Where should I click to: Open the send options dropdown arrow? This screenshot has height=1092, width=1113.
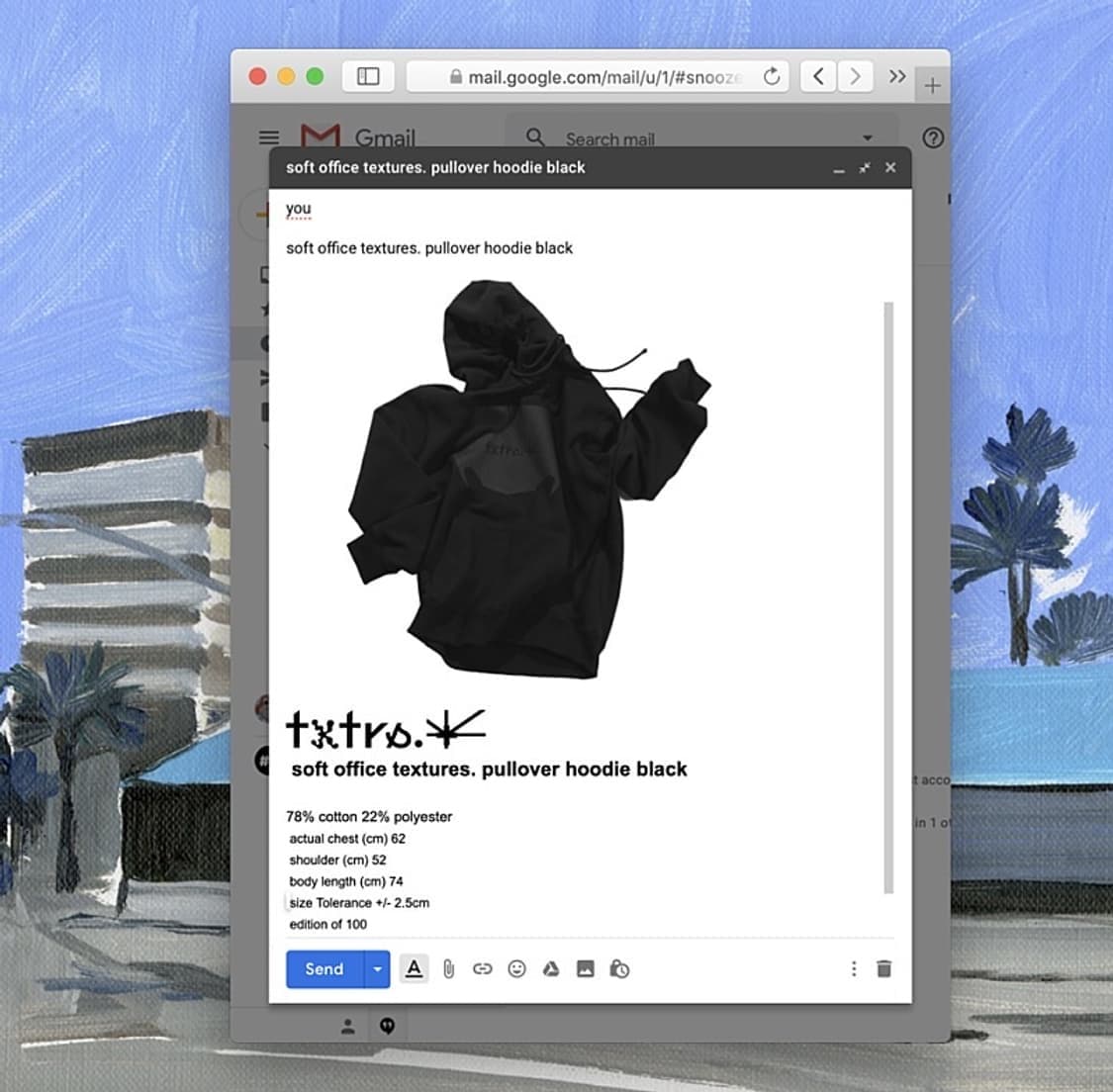[377, 969]
